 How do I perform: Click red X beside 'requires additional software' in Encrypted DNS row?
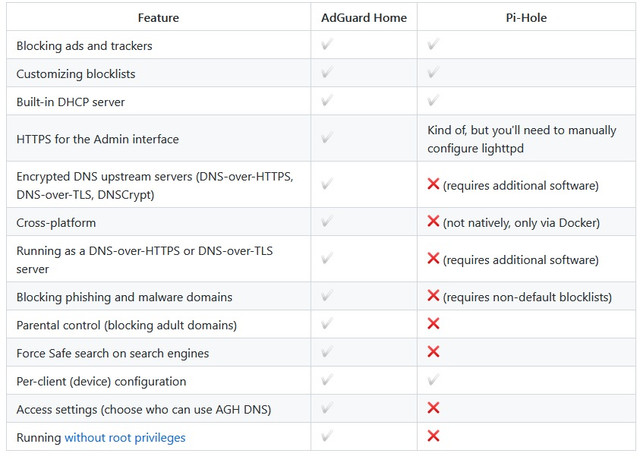[x=433, y=185]
